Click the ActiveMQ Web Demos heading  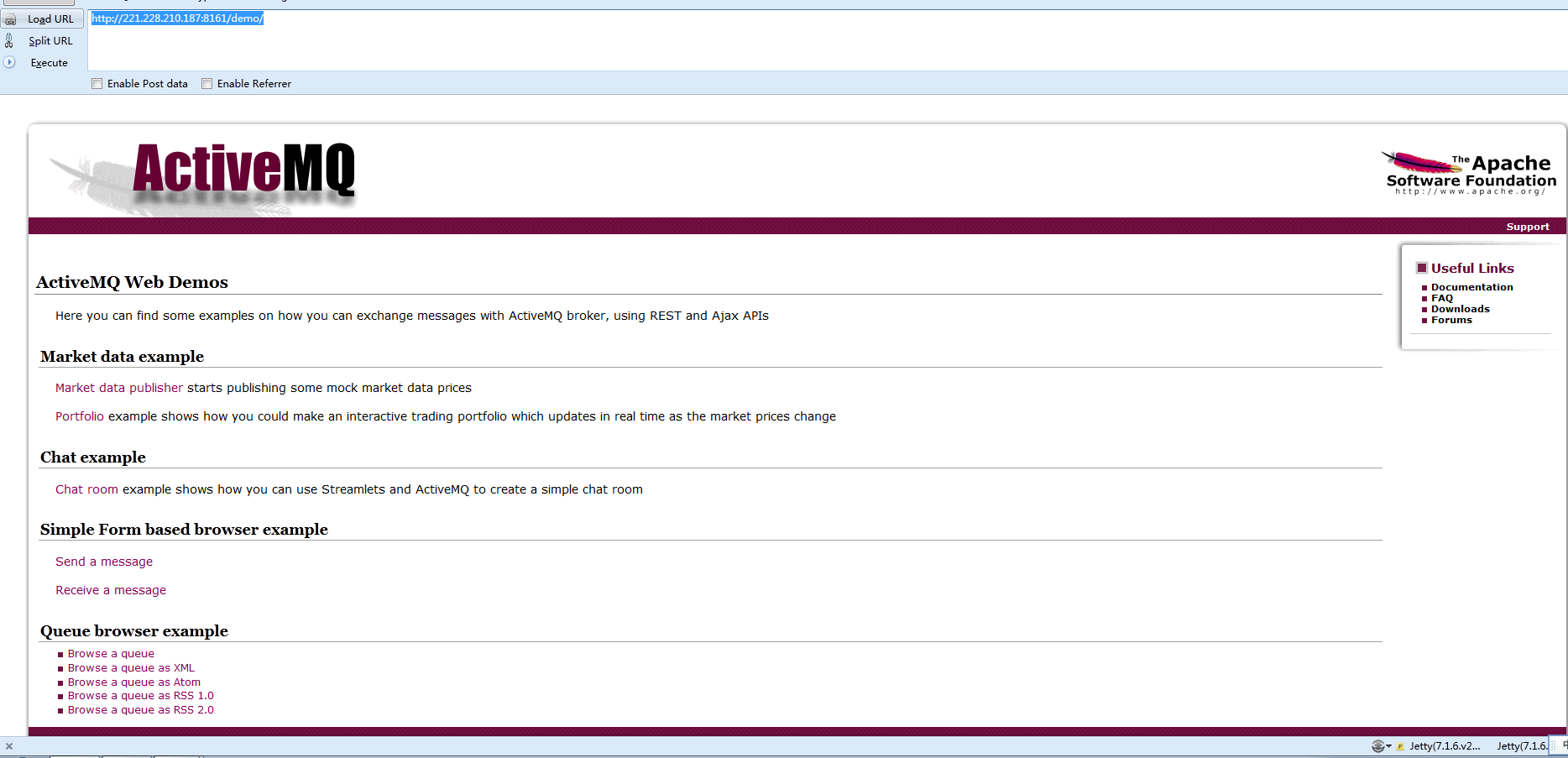point(132,282)
